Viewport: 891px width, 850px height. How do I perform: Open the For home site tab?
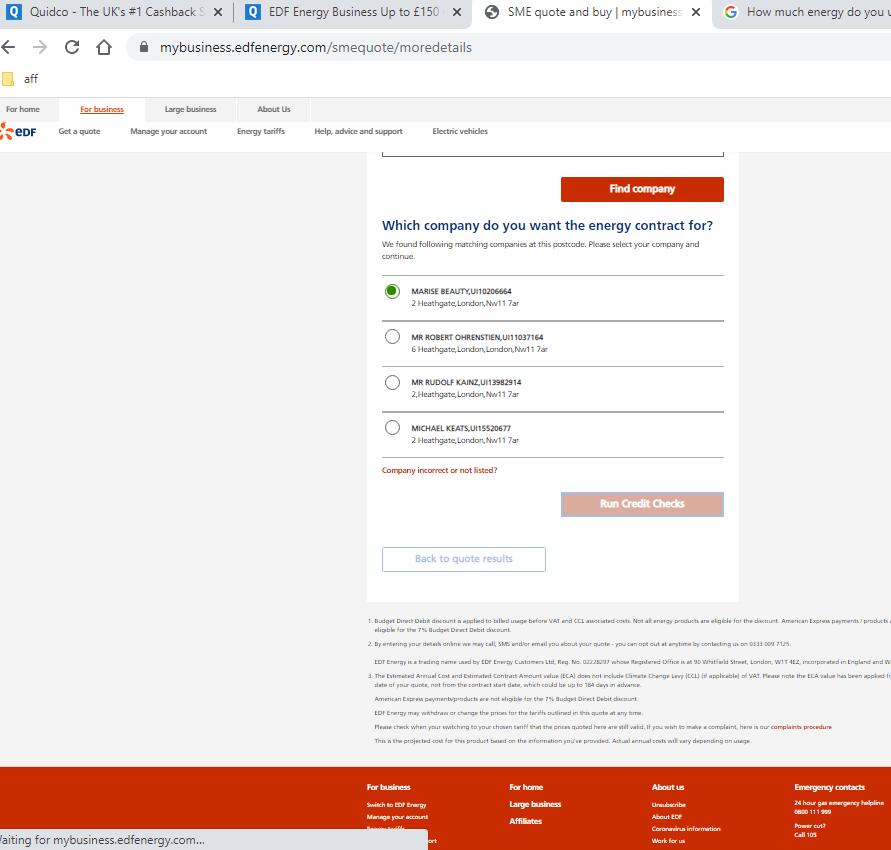[x=23, y=109]
